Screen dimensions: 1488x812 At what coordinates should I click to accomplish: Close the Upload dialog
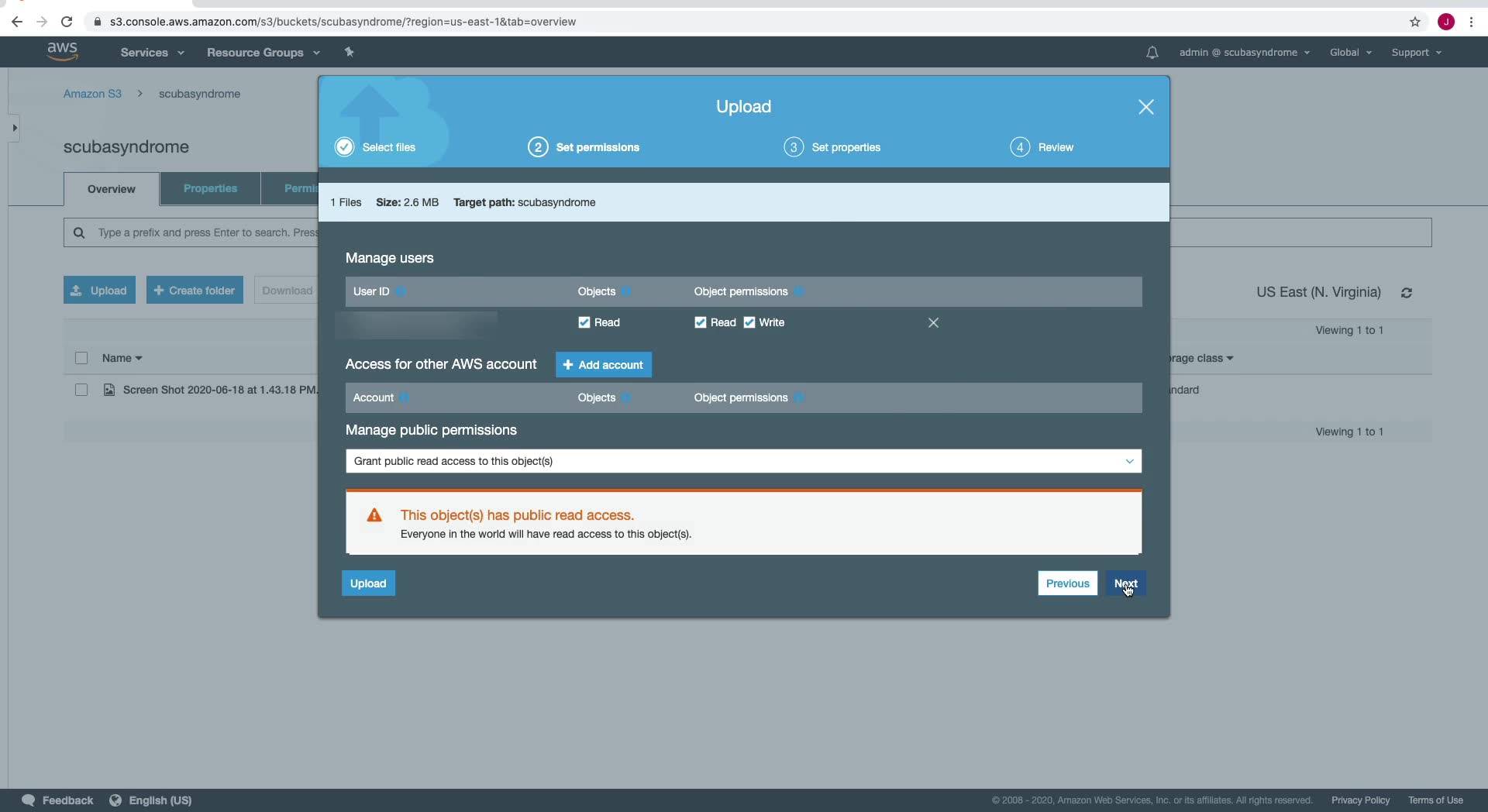point(1146,107)
